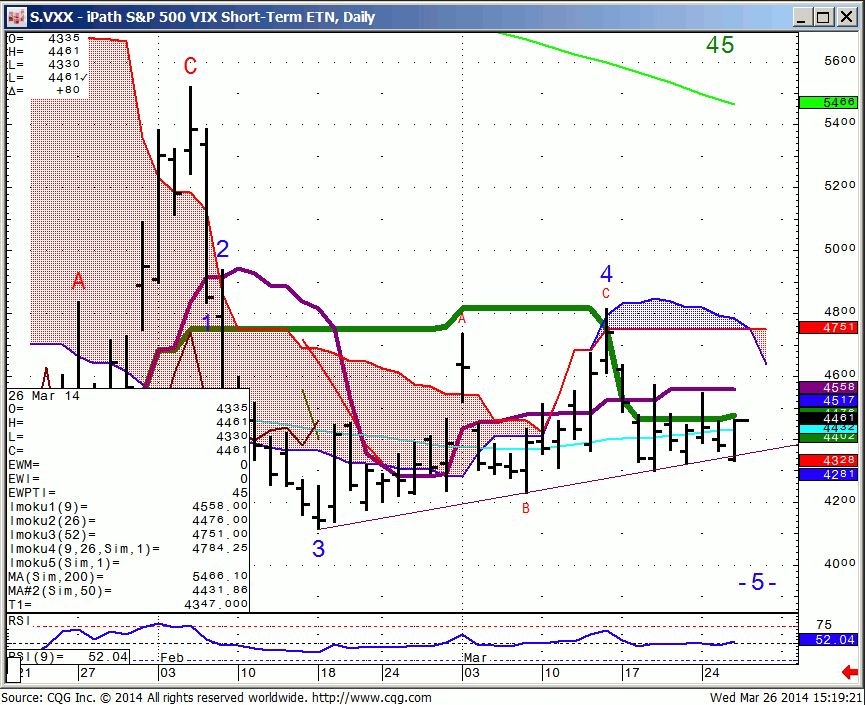Click the blue wave label 4
Viewport: 865px width, 705px height.
pyautogui.click(x=606, y=274)
